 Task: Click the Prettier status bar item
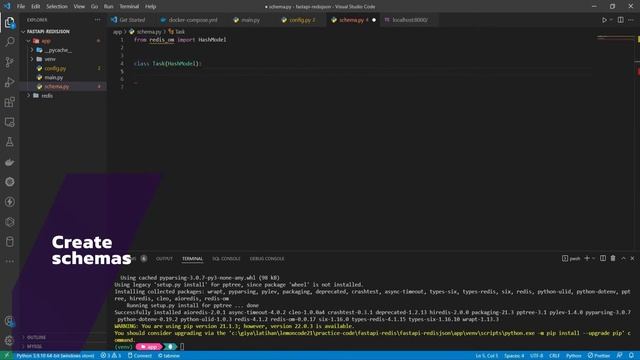pos(599,356)
